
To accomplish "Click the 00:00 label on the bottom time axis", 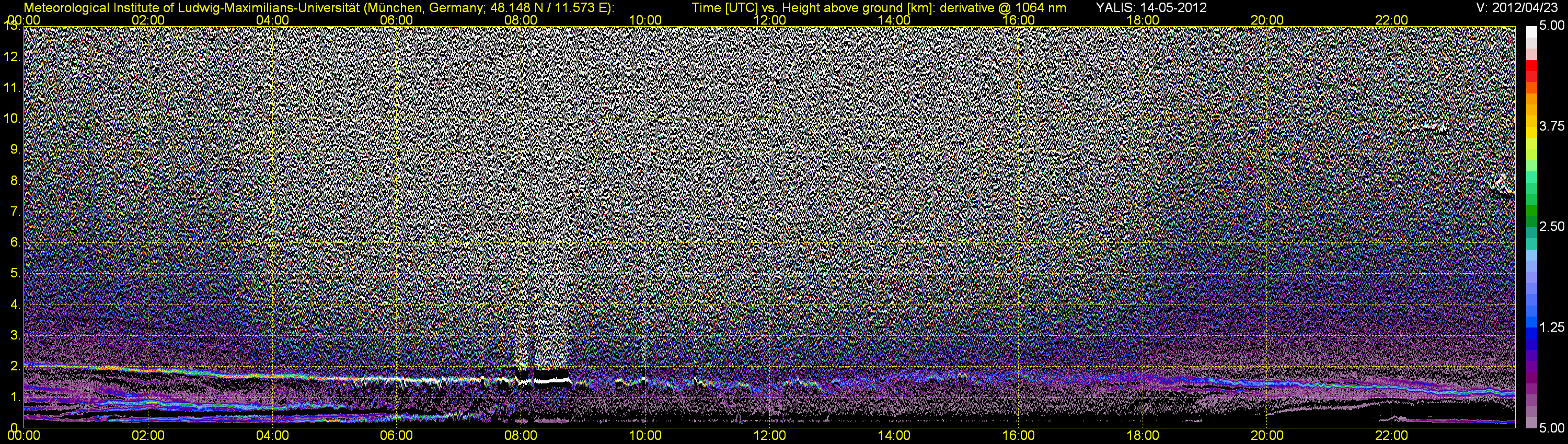I will (24, 436).
